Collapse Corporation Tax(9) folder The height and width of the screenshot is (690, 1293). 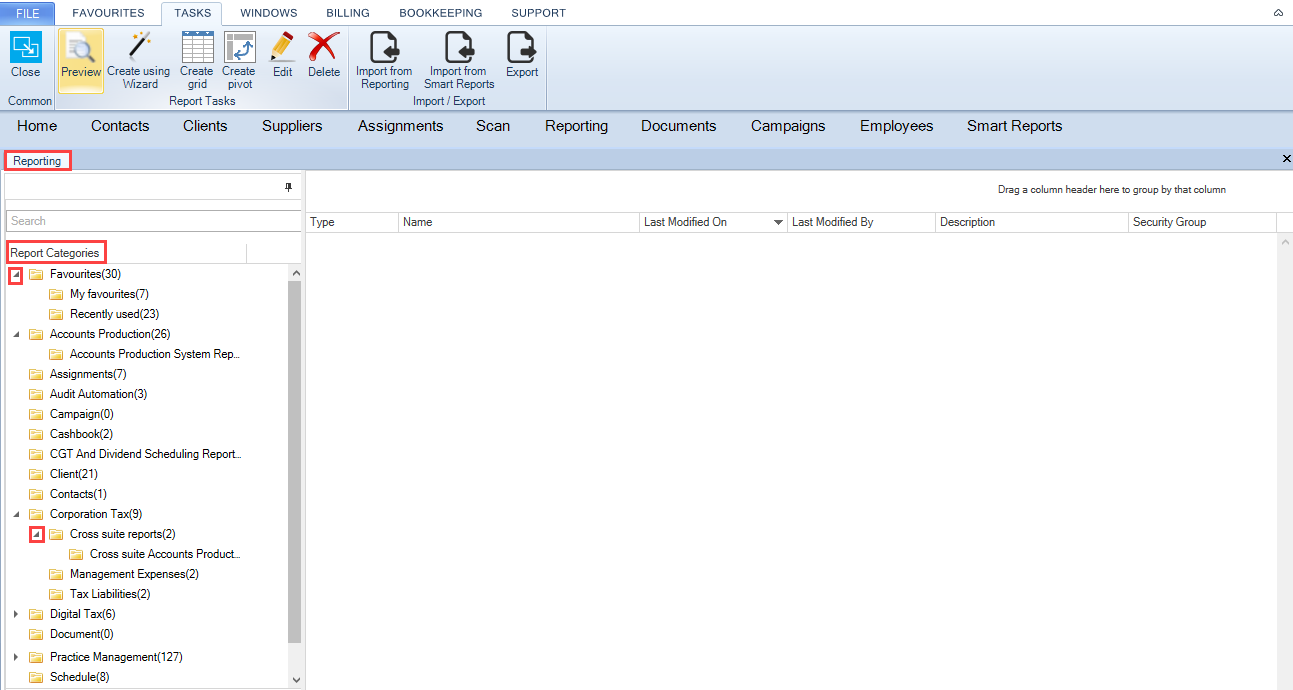click(x=15, y=514)
